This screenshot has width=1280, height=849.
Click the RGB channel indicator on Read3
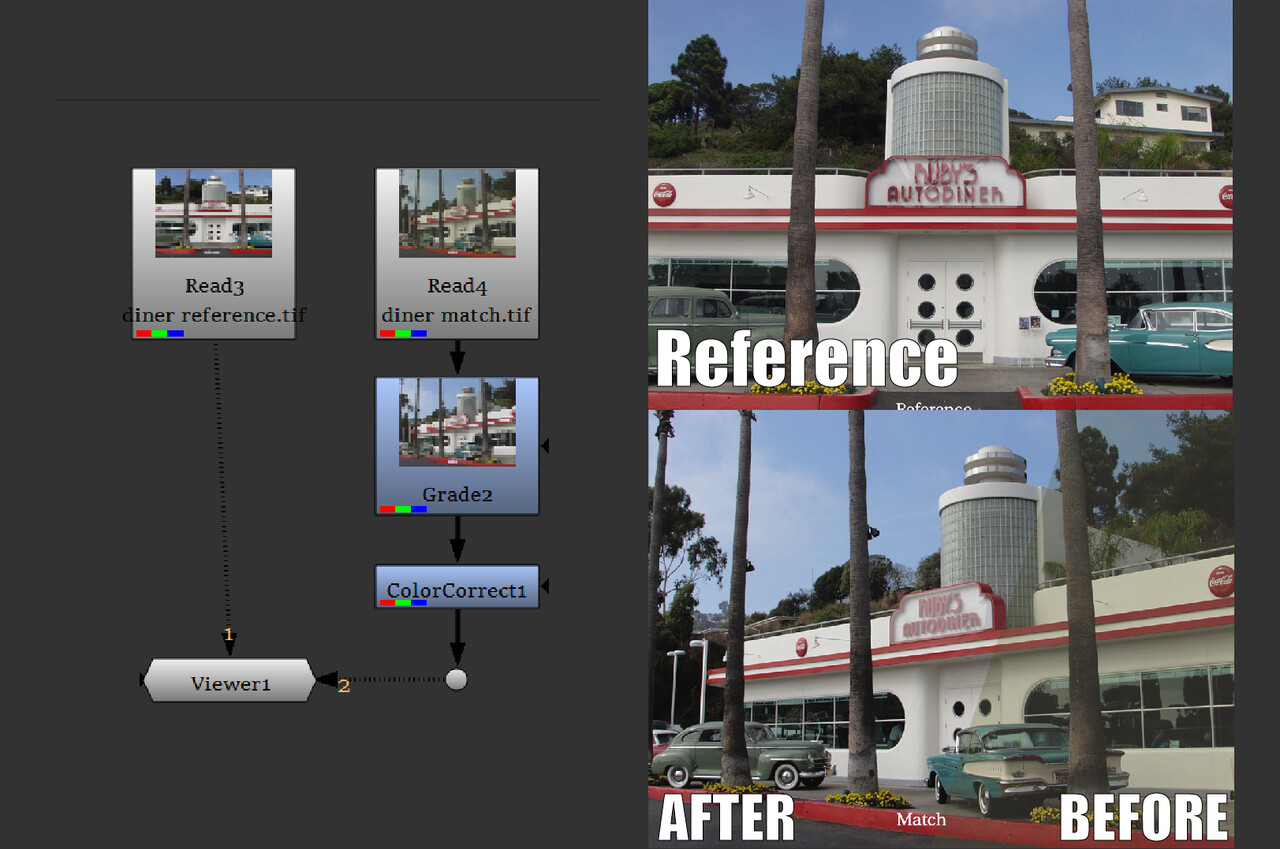[160, 333]
